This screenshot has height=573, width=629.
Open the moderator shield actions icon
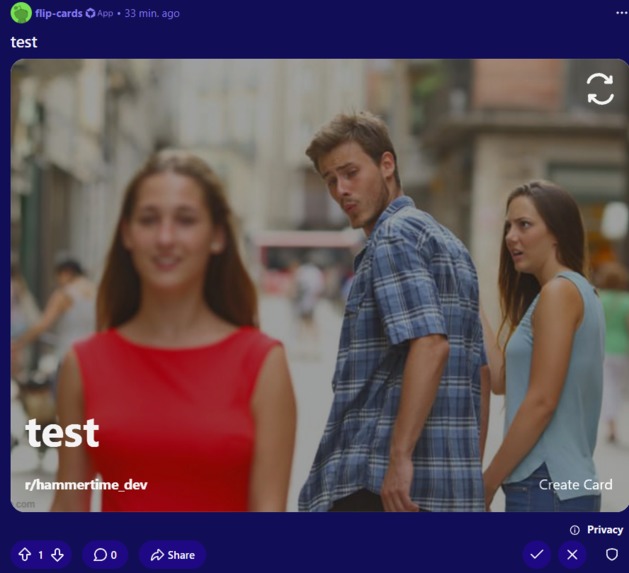point(611,555)
